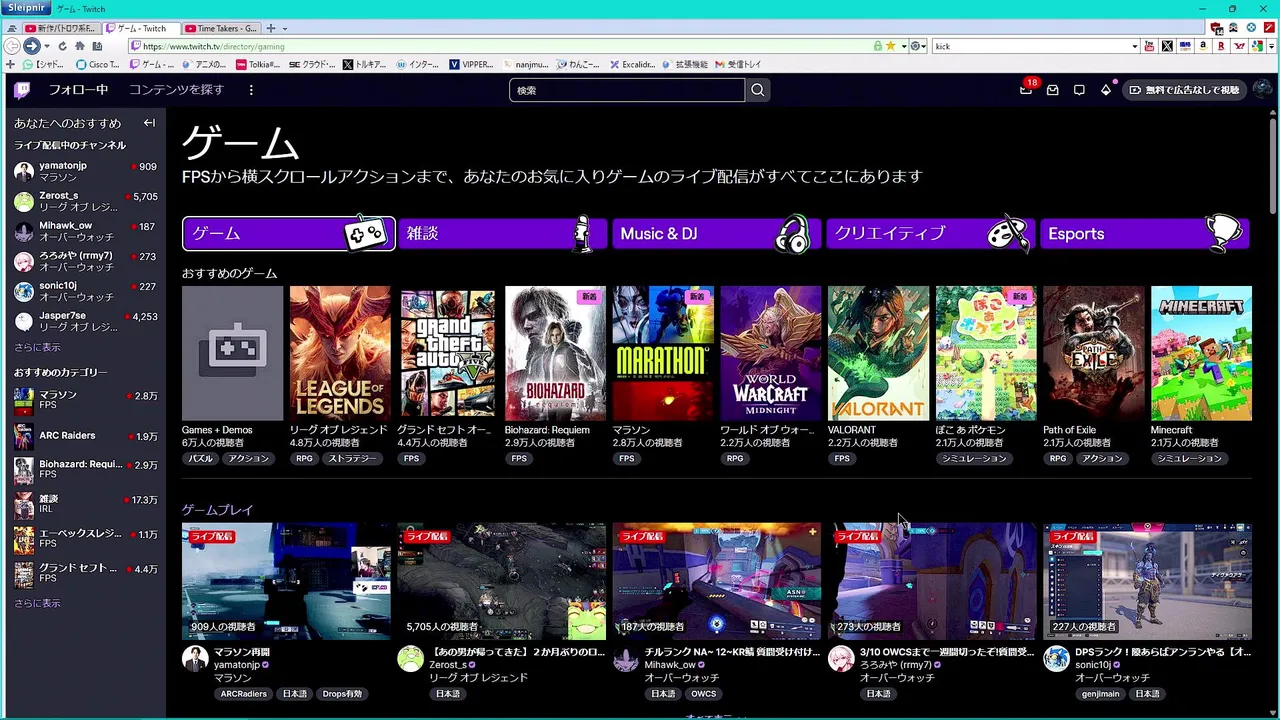Bookmark page with the star icon
The height and width of the screenshot is (720, 1280).
pos(890,46)
